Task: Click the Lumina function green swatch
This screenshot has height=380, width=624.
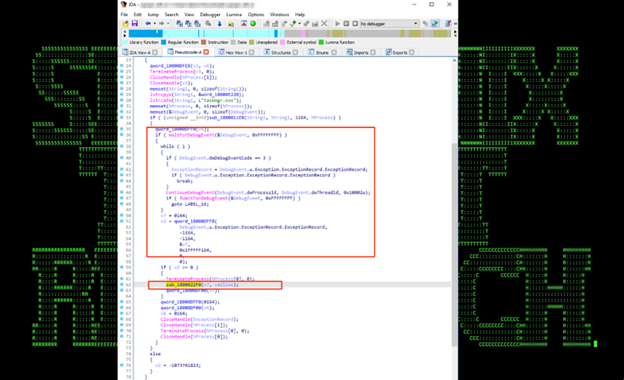Action: tap(321, 42)
